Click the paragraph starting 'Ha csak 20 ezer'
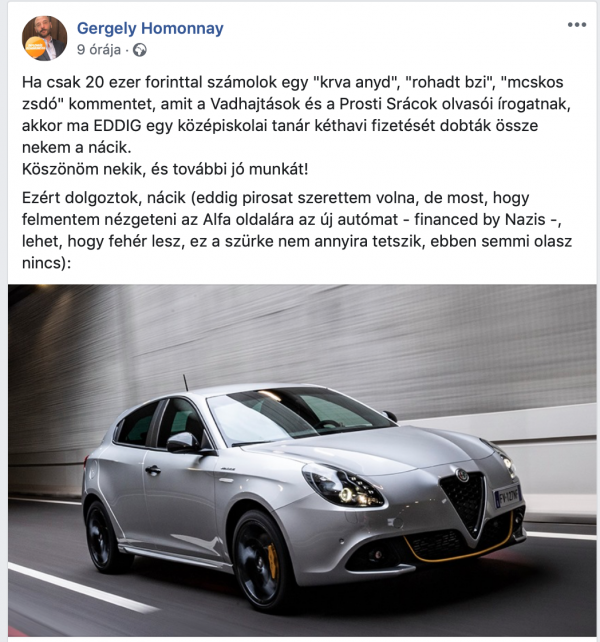 point(297,115)
